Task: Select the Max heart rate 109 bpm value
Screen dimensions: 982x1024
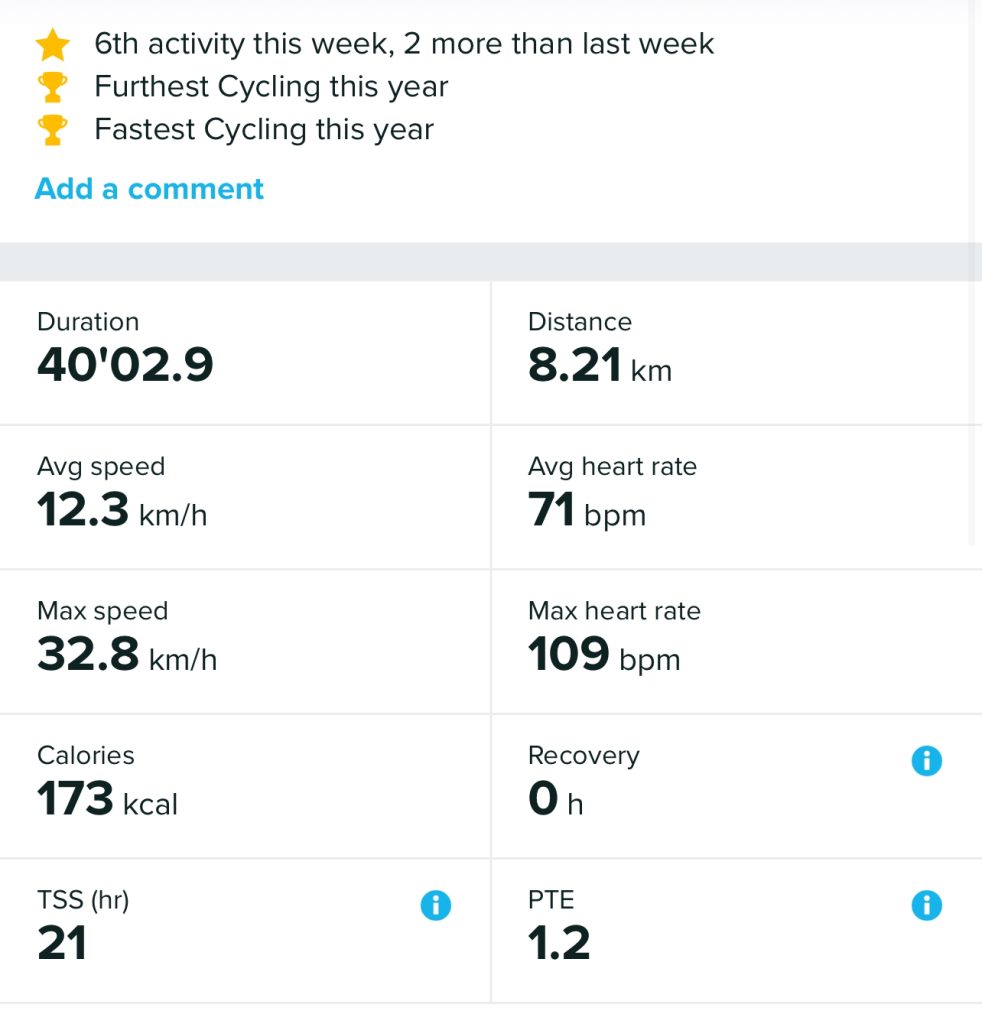Action: [x=603, y=656]
